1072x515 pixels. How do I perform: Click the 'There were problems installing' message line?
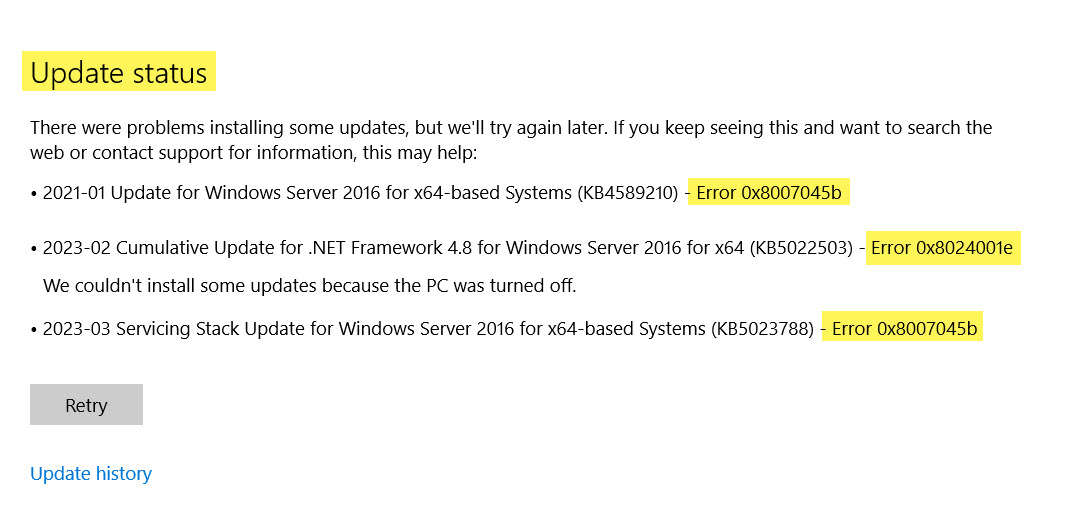[x=510, y=127]
